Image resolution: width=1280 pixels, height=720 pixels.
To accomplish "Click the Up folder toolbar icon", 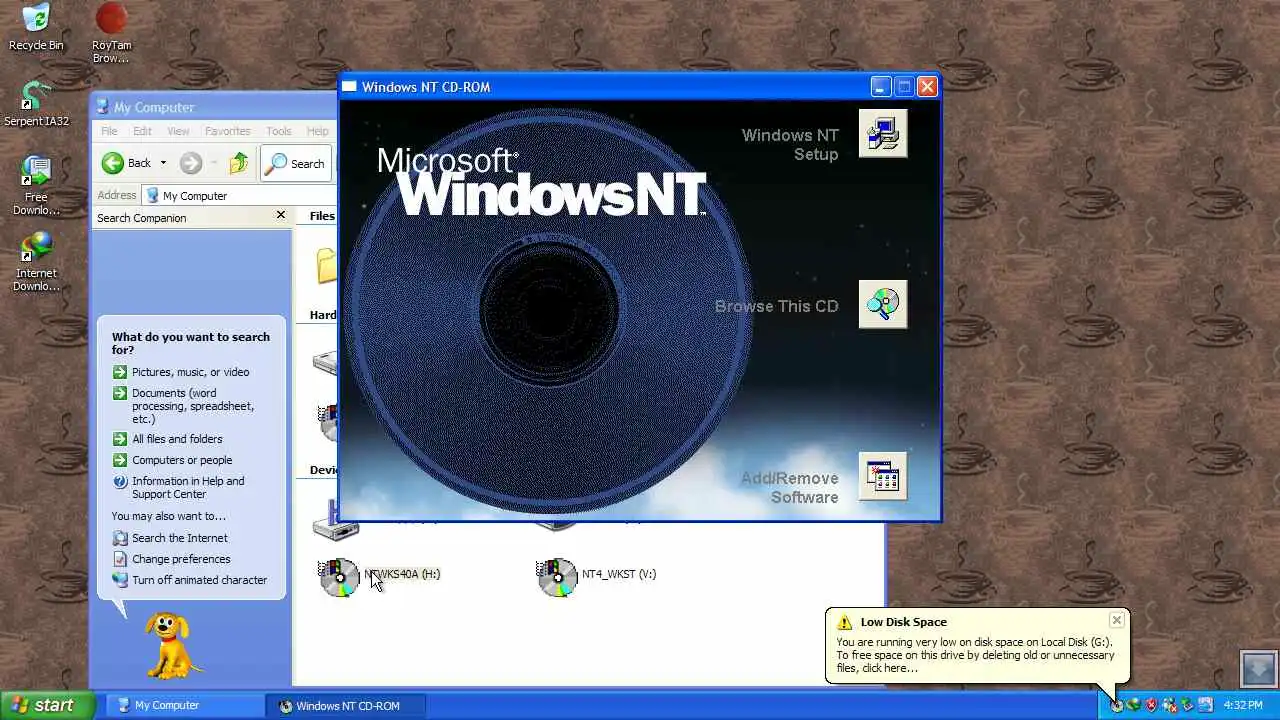I will (238, 163).
